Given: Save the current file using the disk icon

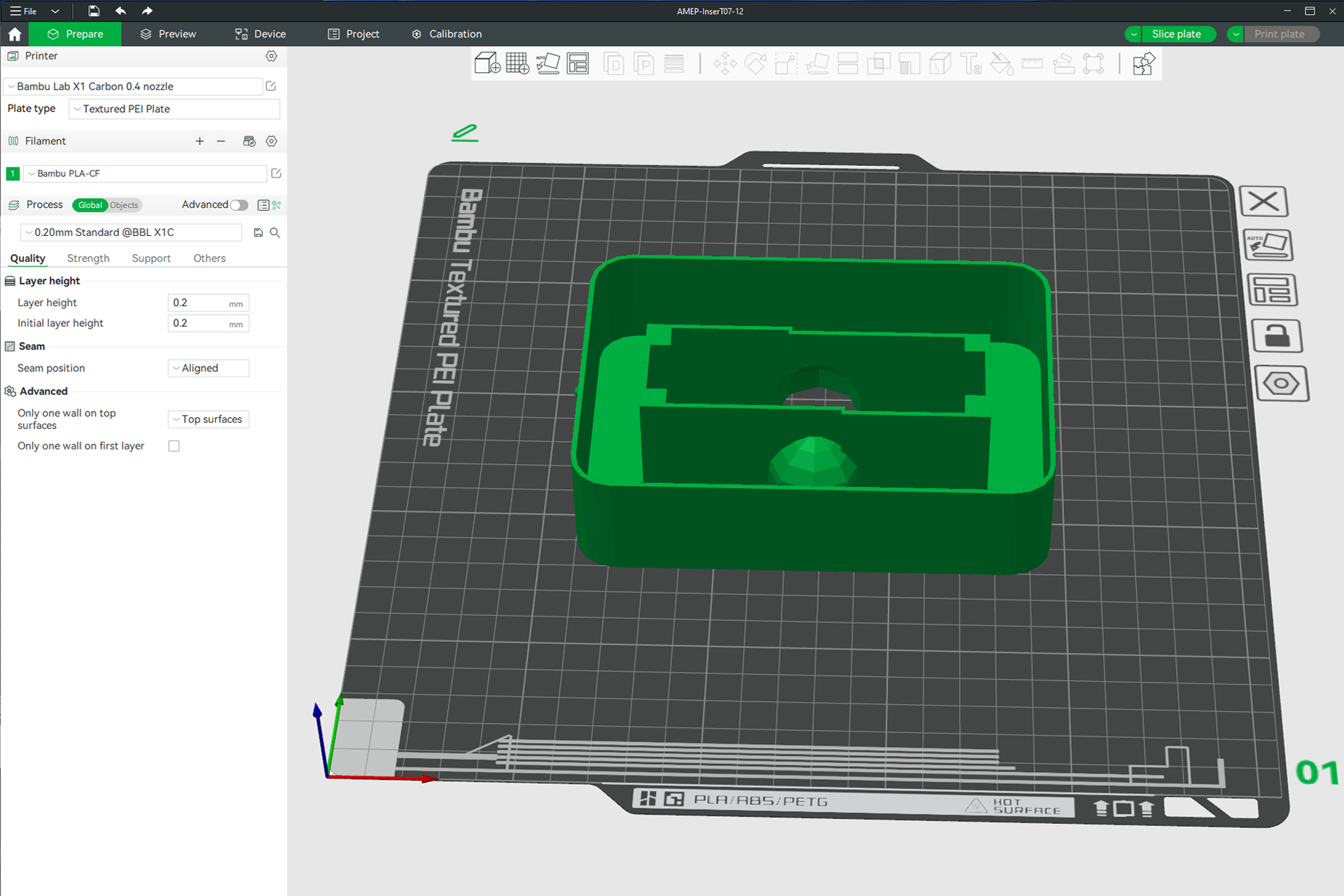Looking at the screenshot, I should pyautogui.click(x=94, y=10).
